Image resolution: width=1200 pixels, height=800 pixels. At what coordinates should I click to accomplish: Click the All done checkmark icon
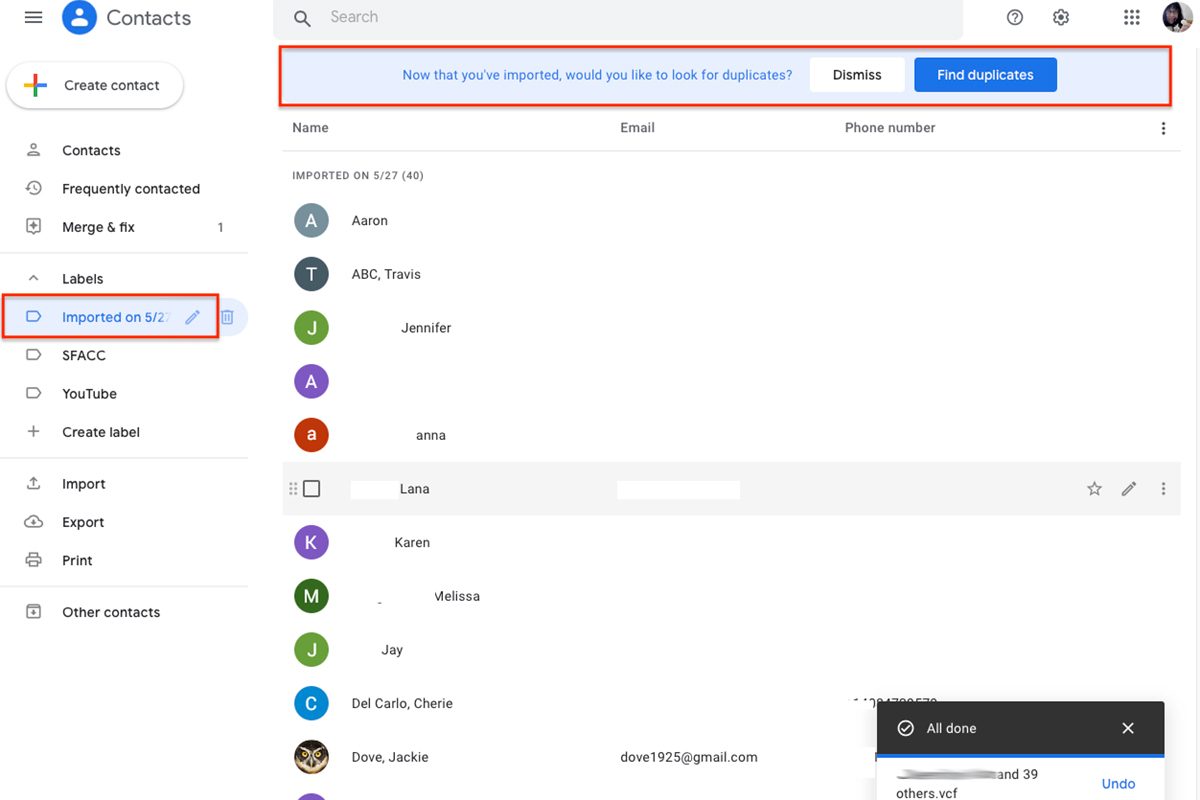[906, 728]
